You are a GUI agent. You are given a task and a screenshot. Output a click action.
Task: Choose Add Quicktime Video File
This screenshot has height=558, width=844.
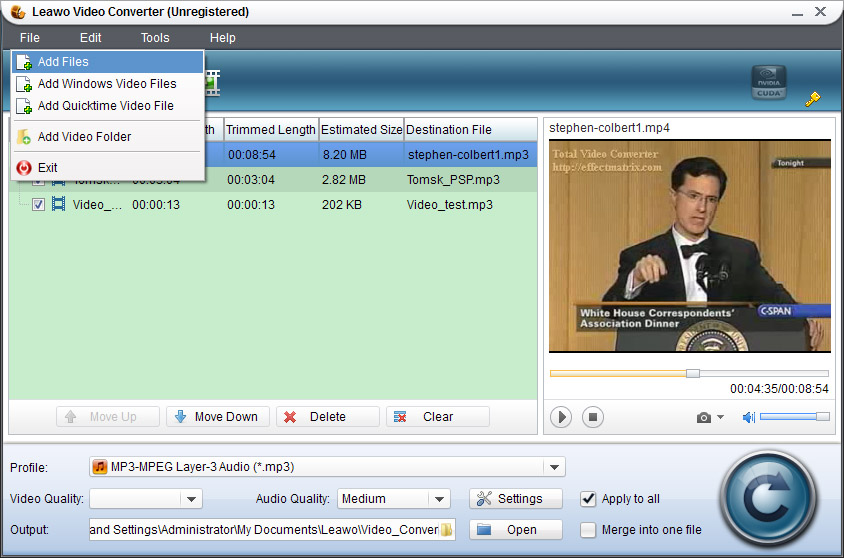click(108, 106)
